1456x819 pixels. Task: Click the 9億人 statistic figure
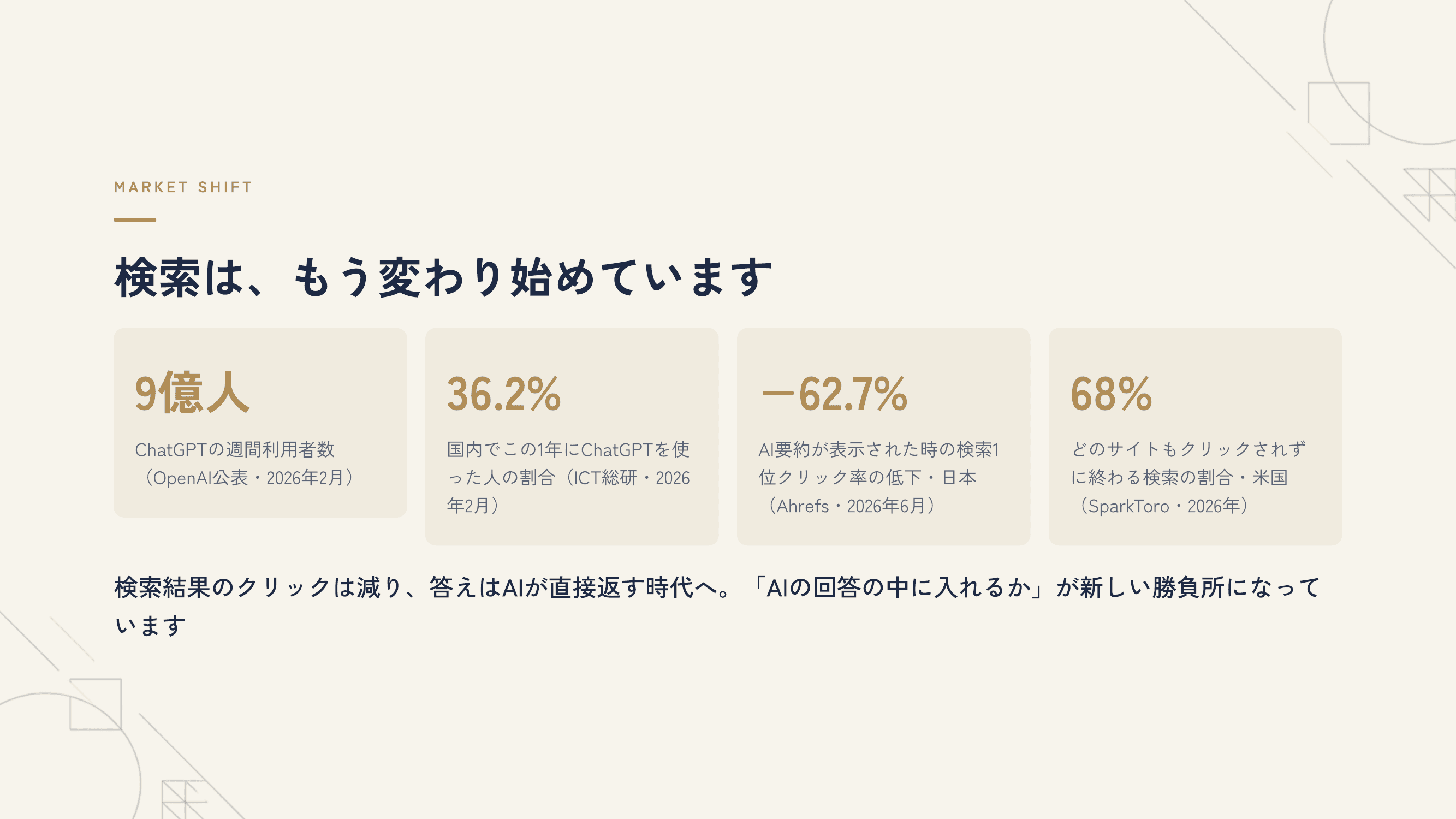coord(192,393)
